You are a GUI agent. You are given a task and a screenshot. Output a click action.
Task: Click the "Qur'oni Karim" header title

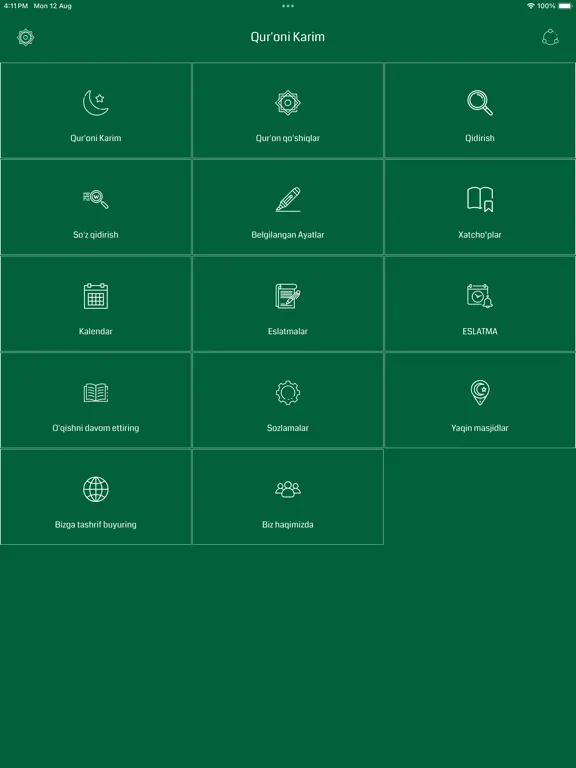click(x=288, y=37)
